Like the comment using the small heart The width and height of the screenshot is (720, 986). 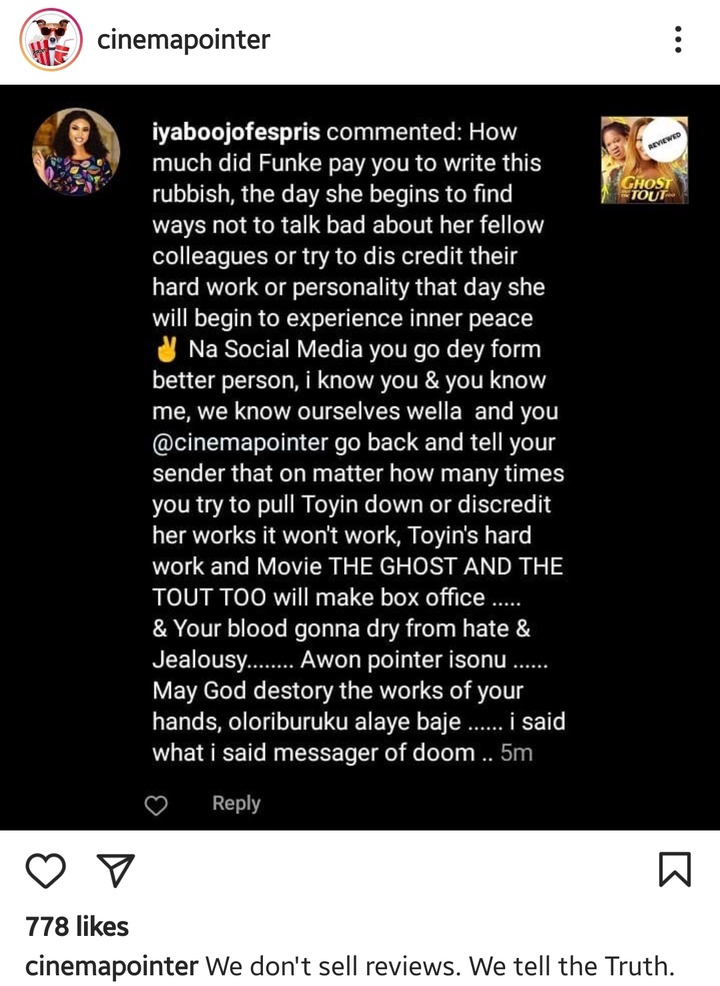pyautogui.click(x=156, y=805)
